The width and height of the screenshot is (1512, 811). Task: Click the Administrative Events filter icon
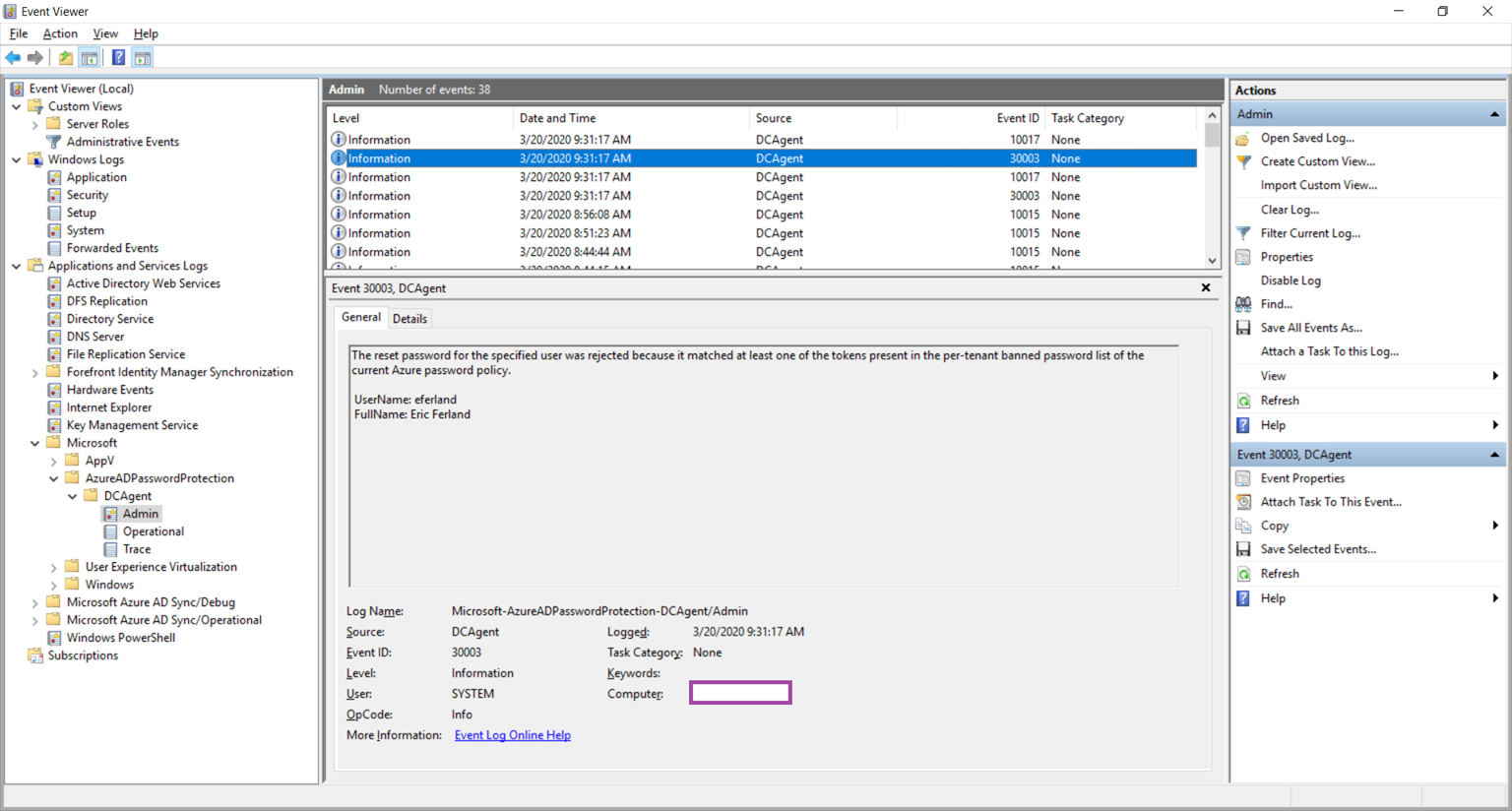[x=54, y=142]
